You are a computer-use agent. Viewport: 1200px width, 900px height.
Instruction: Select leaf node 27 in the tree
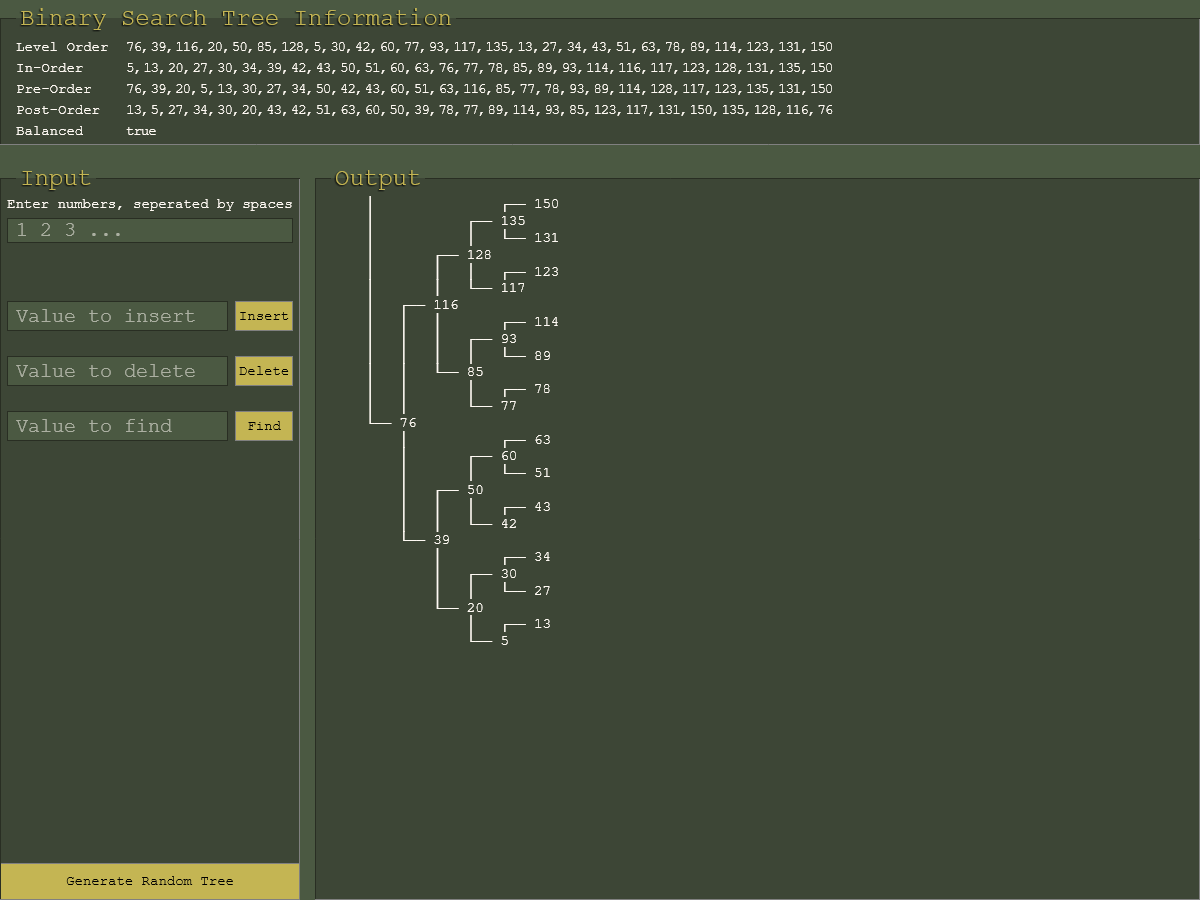pyautogui.click(x=542, y=591)
